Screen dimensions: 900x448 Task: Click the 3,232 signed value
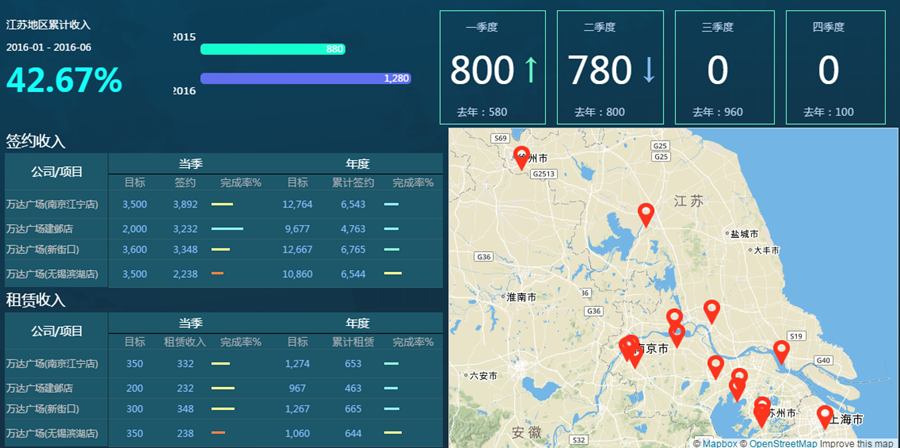click(x=185, y=229)
